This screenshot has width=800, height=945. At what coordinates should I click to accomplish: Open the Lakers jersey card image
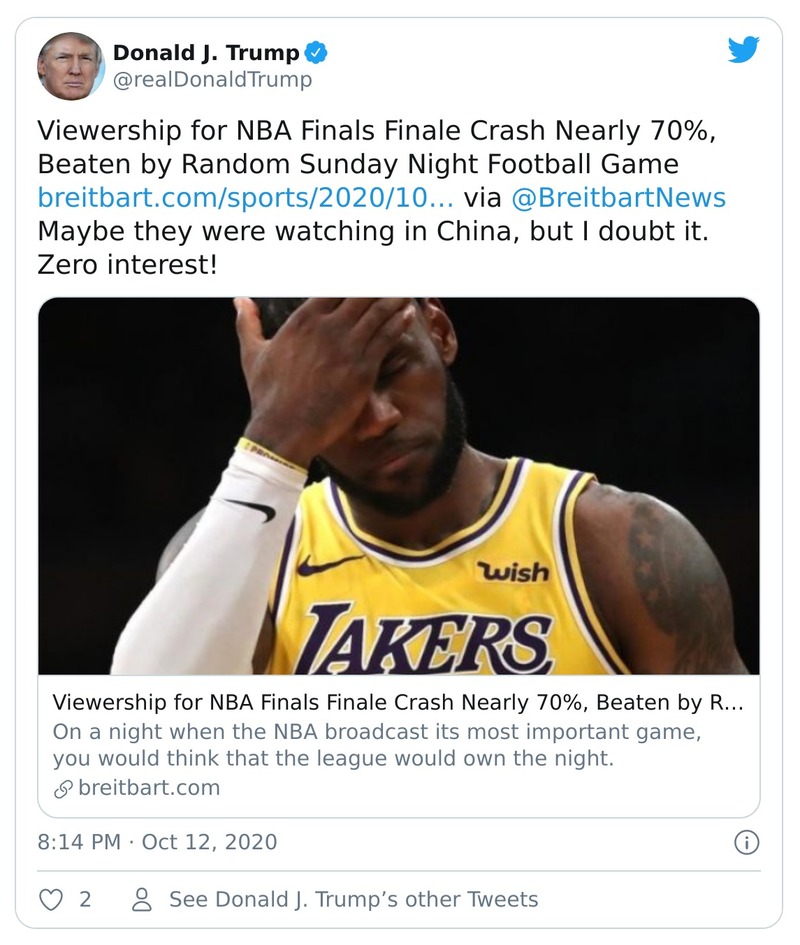point(398,485)
